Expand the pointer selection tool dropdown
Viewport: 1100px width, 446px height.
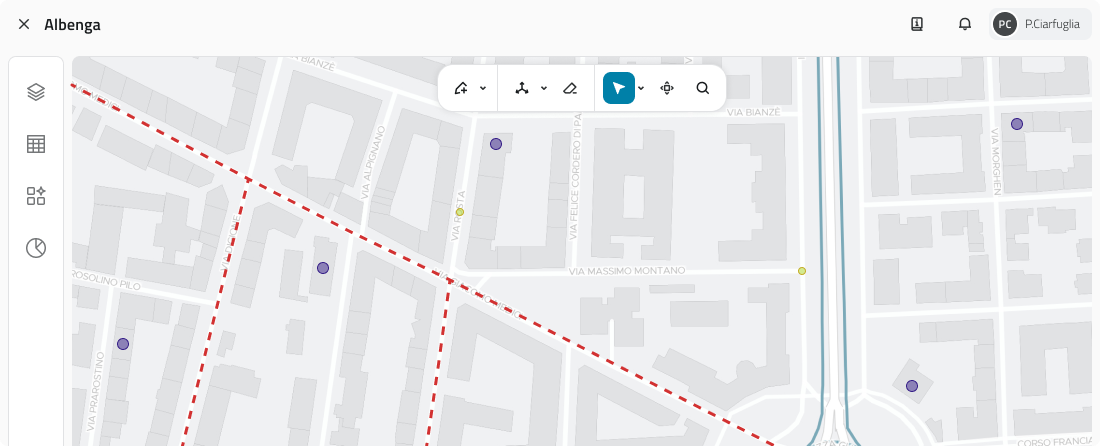[x=641, y=88]
